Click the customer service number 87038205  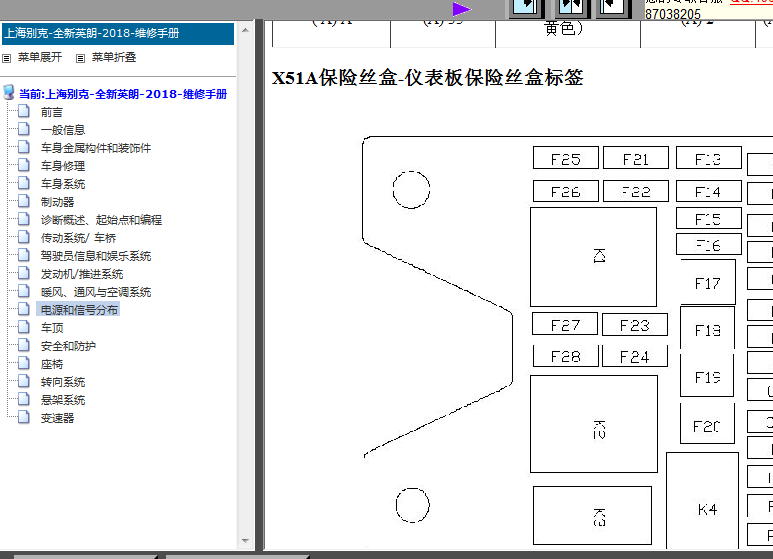tap(672, 14)
